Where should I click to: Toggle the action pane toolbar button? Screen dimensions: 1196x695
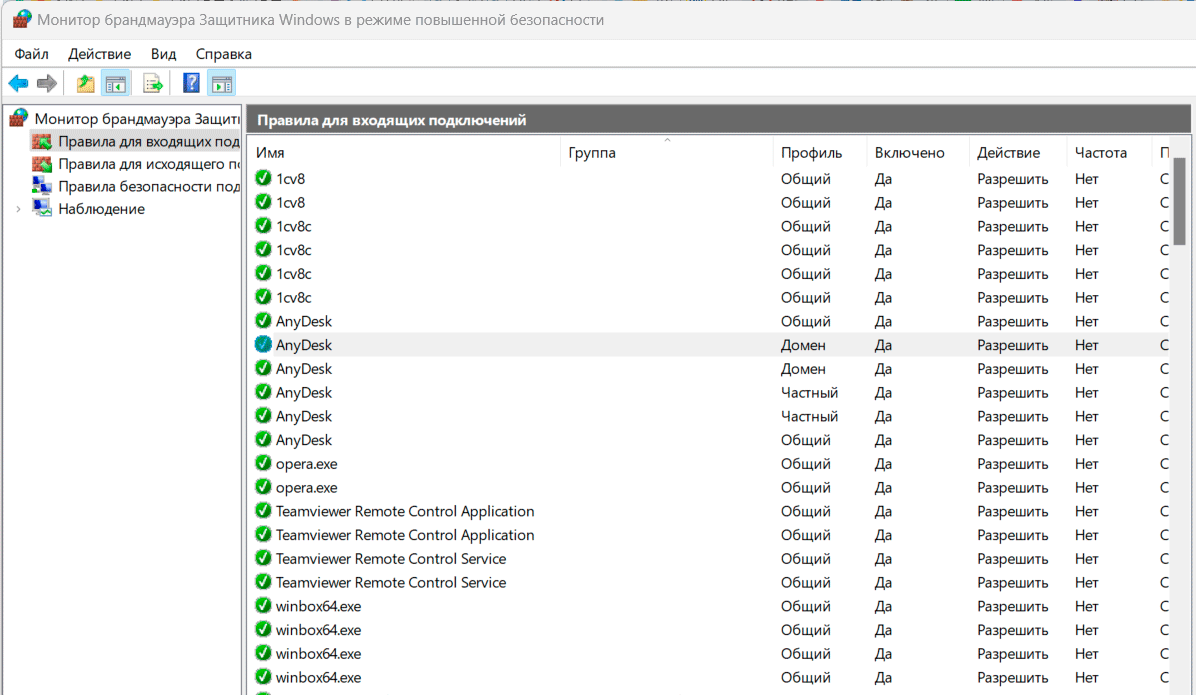(x=221, y=84)
